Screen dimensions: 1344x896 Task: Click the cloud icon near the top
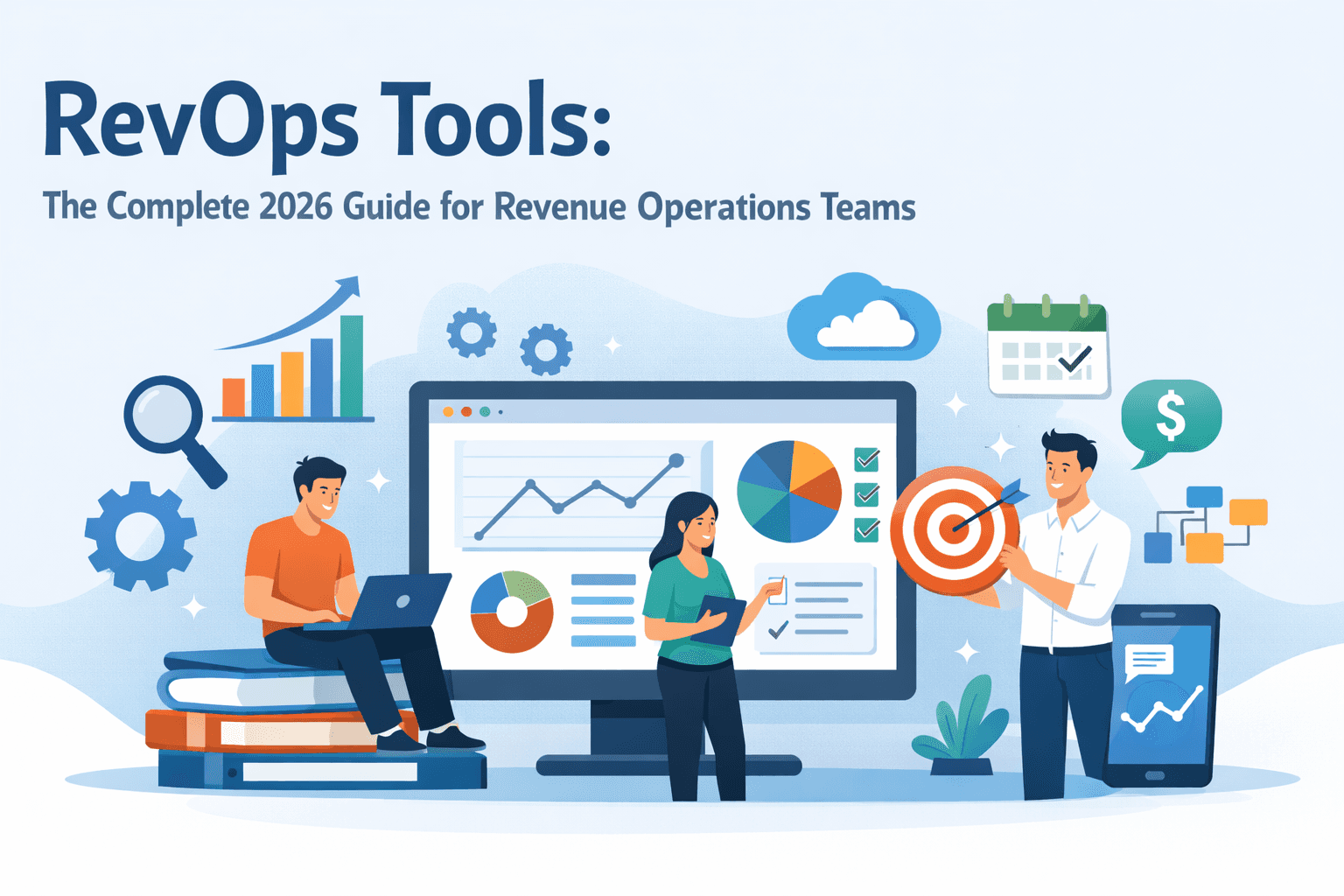(x=864, y=323)
